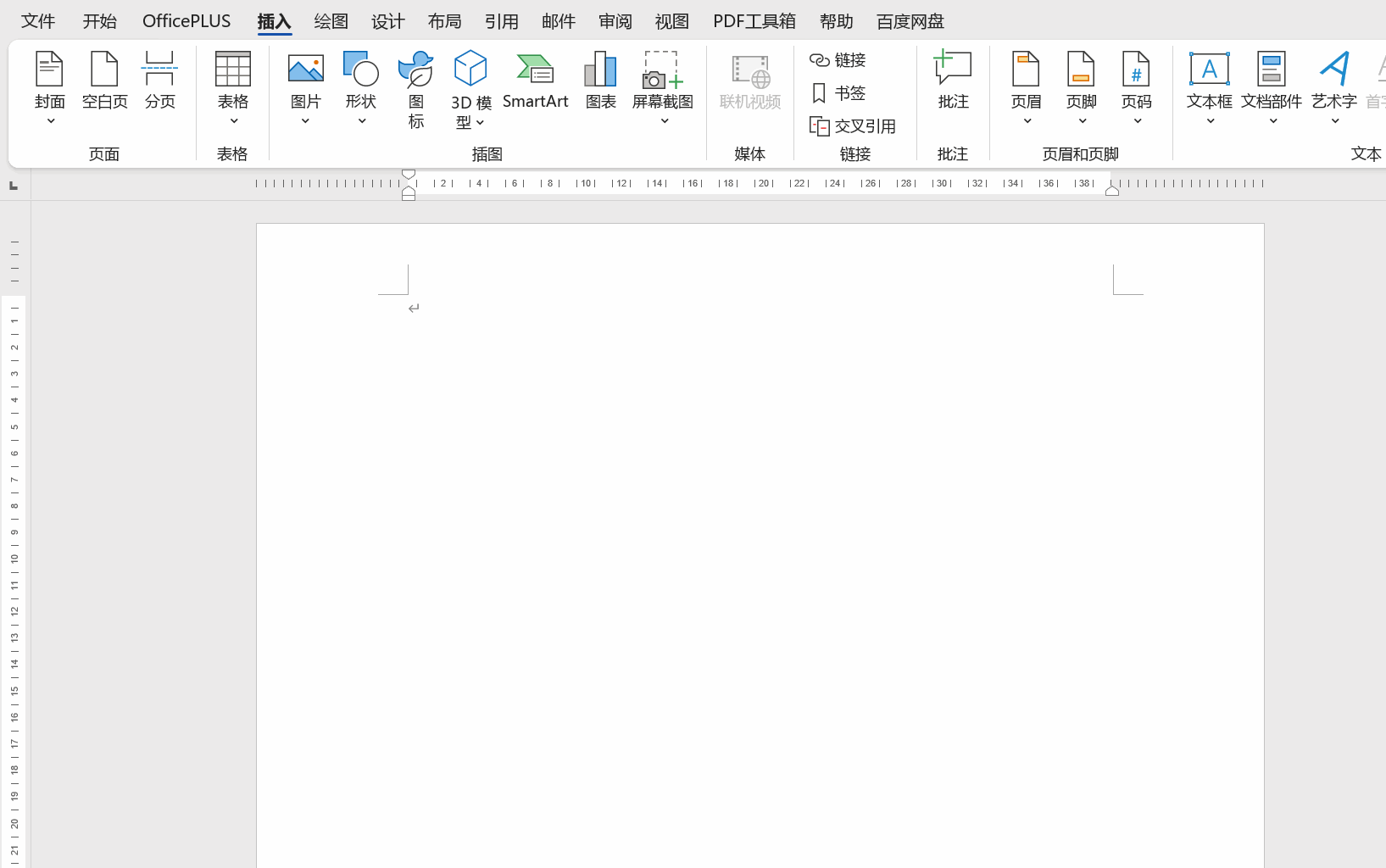1386x868 pixels.
Task: Expand the shapes (形状) dropdown
Action: point(361,121)
